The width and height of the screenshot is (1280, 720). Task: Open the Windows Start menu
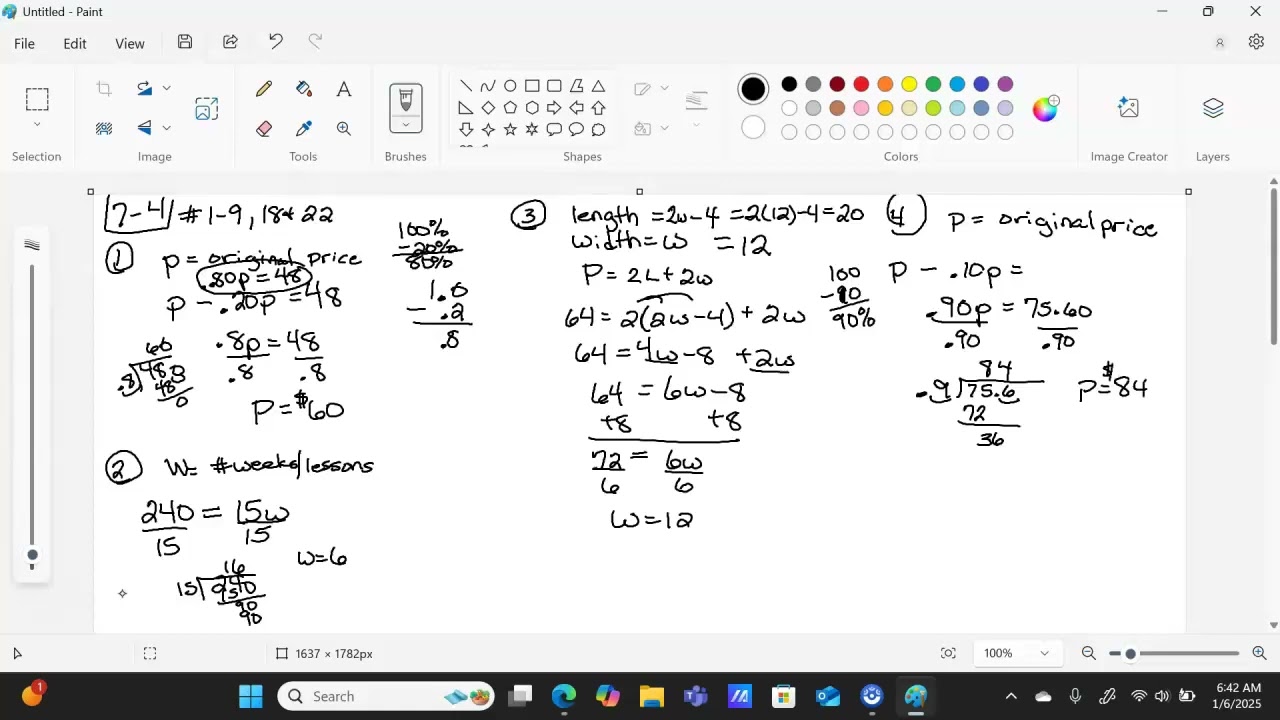[251, 696]
